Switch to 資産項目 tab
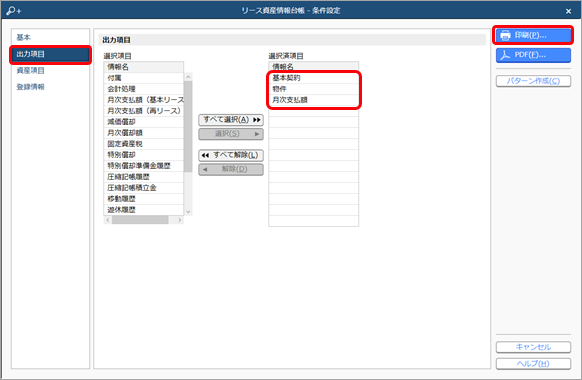The width and height of the screenshot is (582, 380). (x=50, y=71)
